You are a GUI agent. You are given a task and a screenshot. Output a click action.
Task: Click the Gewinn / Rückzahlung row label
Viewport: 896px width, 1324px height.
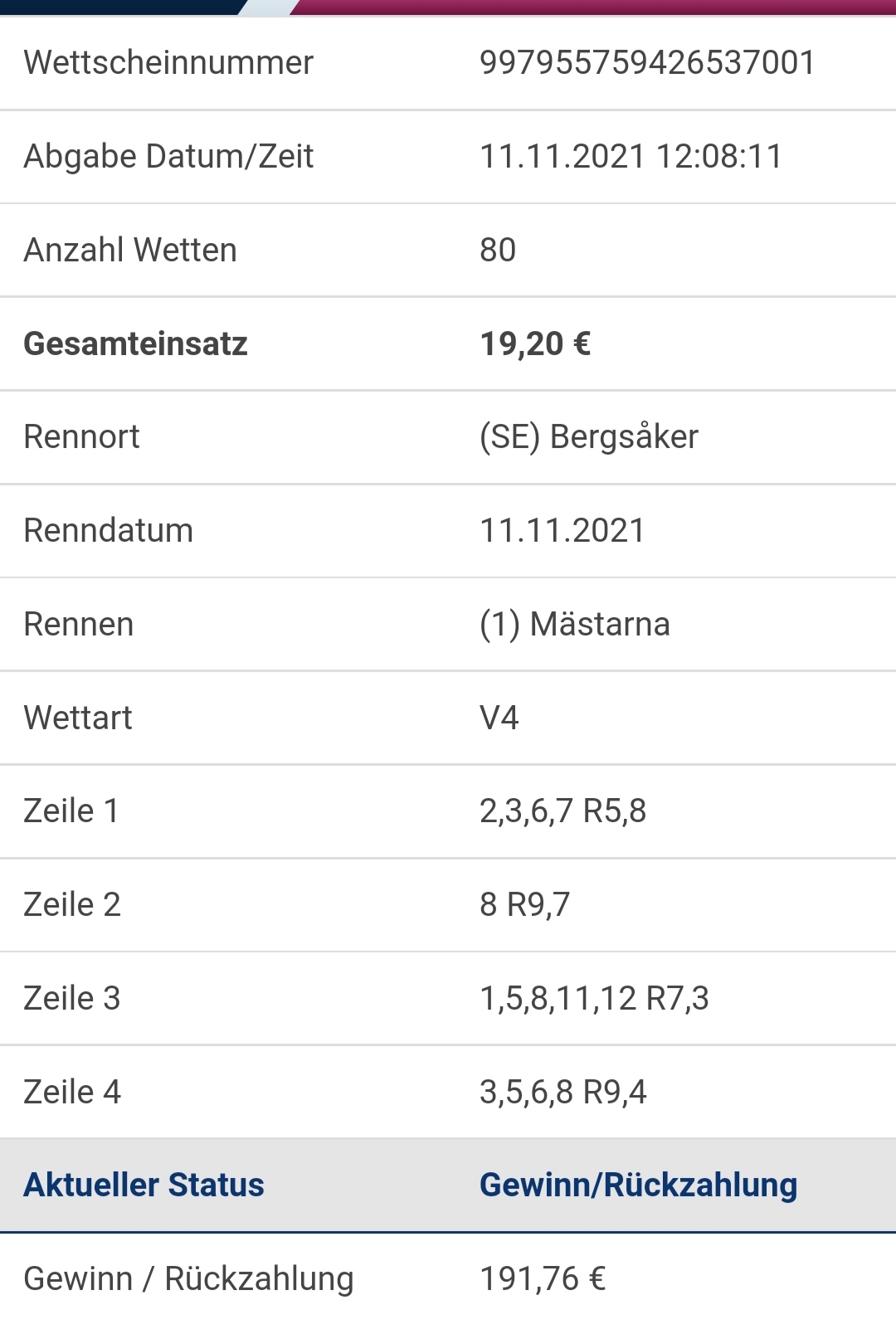188,1279
